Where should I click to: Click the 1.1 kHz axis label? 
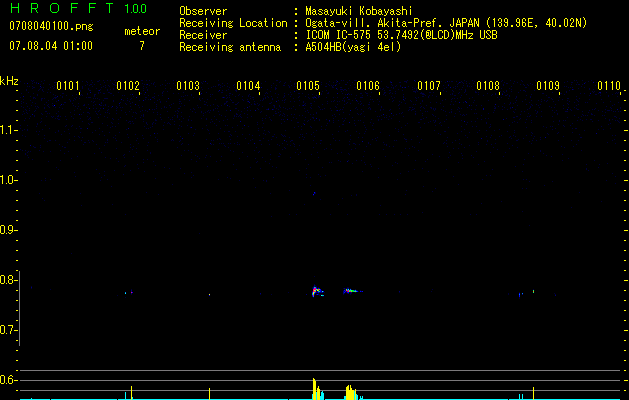[x=8, y=130]
